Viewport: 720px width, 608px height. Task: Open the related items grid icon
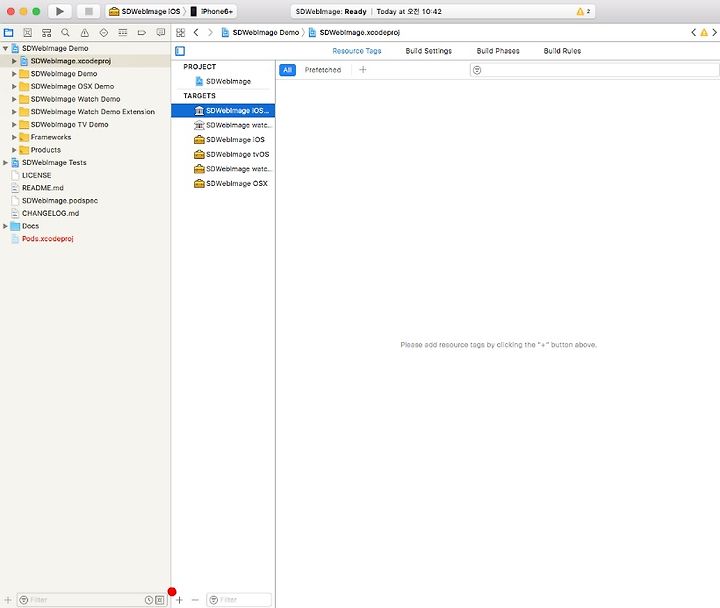point(180,33)
